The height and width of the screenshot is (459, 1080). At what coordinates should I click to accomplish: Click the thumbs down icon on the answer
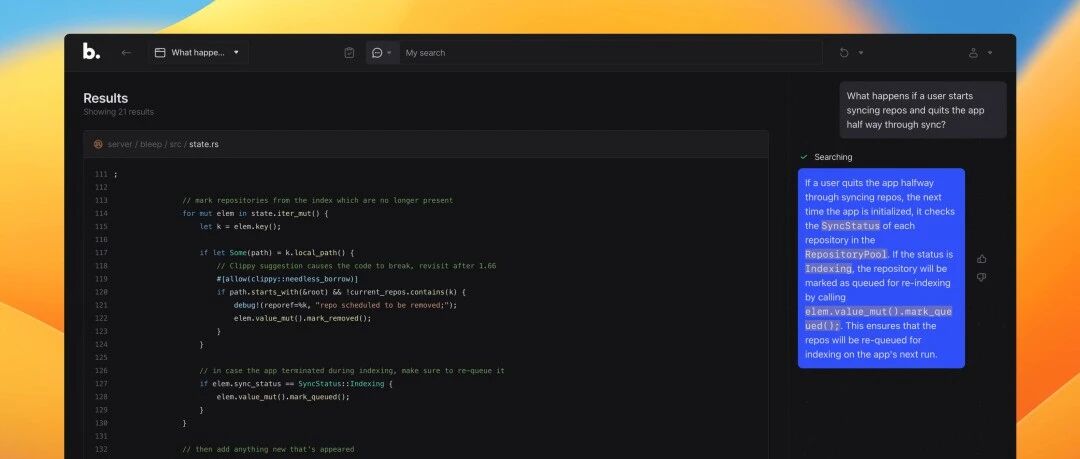(x=982, y=277)
